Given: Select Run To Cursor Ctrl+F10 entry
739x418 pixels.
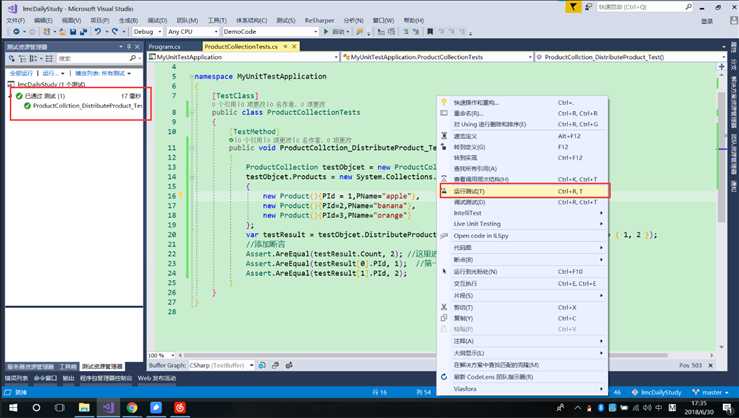Looking at the screenshot, I should coord(523,272).
